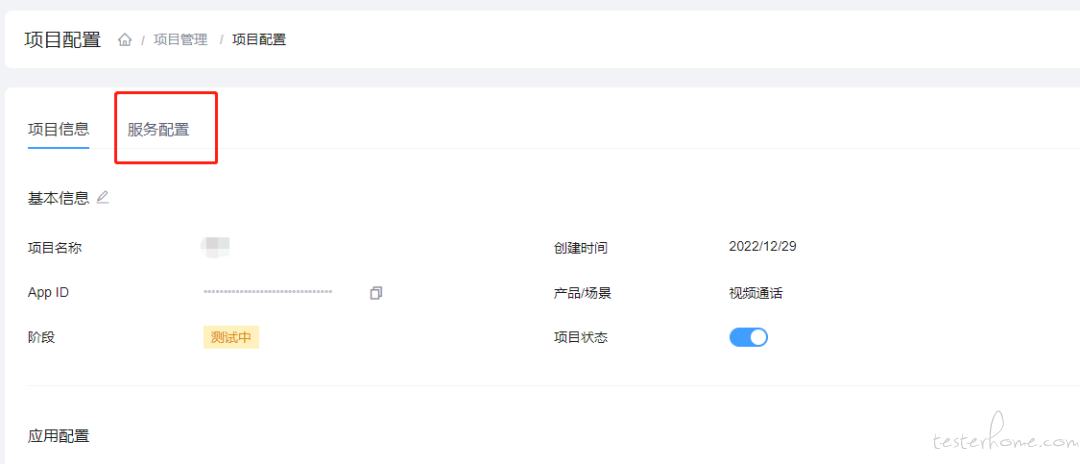This screenshot has height=464, width=1080.
Task: Copy the App ID with copy icon
Action: click(x=375, y=293)
